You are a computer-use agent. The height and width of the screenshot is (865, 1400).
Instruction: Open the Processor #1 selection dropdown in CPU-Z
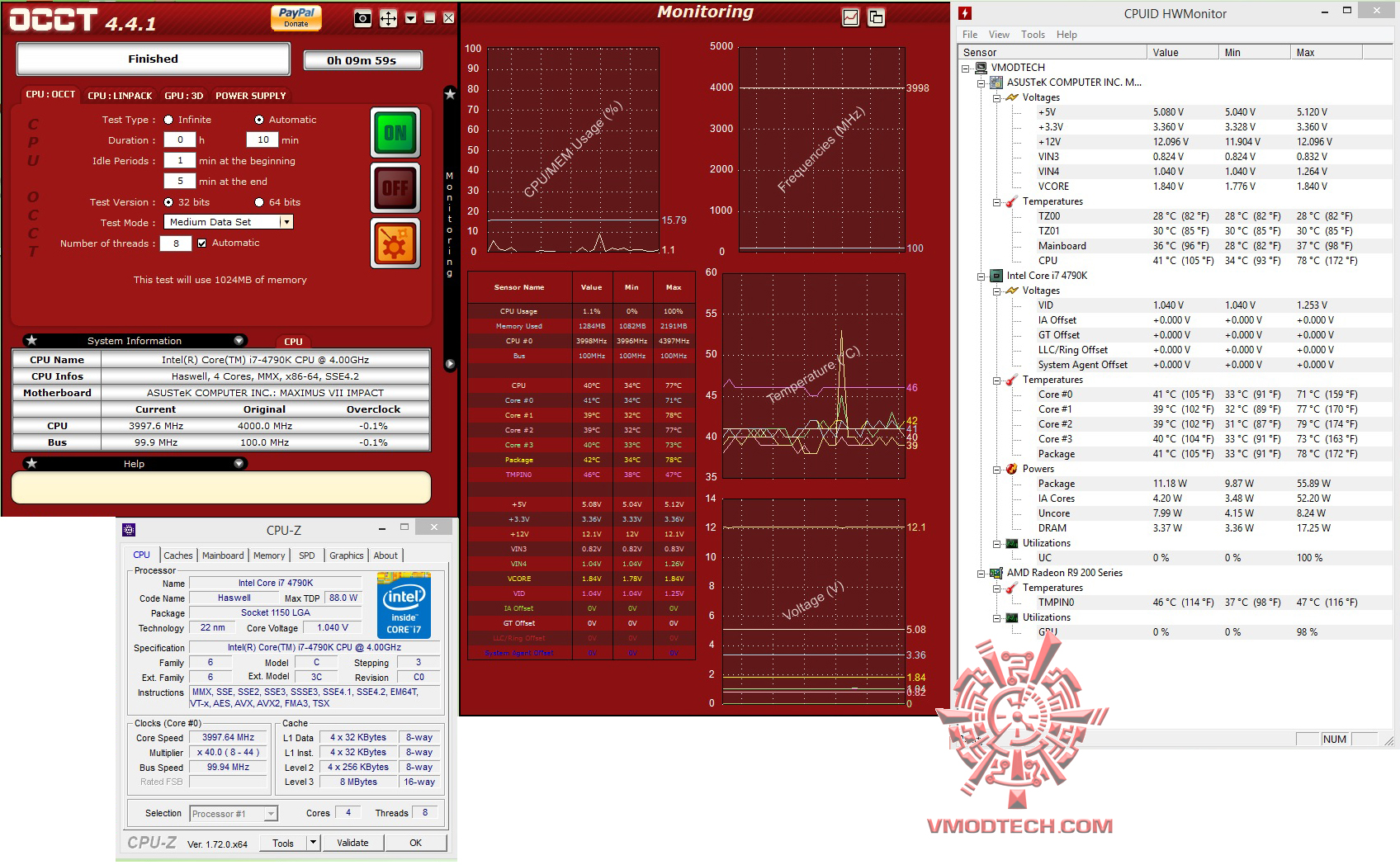270,814
